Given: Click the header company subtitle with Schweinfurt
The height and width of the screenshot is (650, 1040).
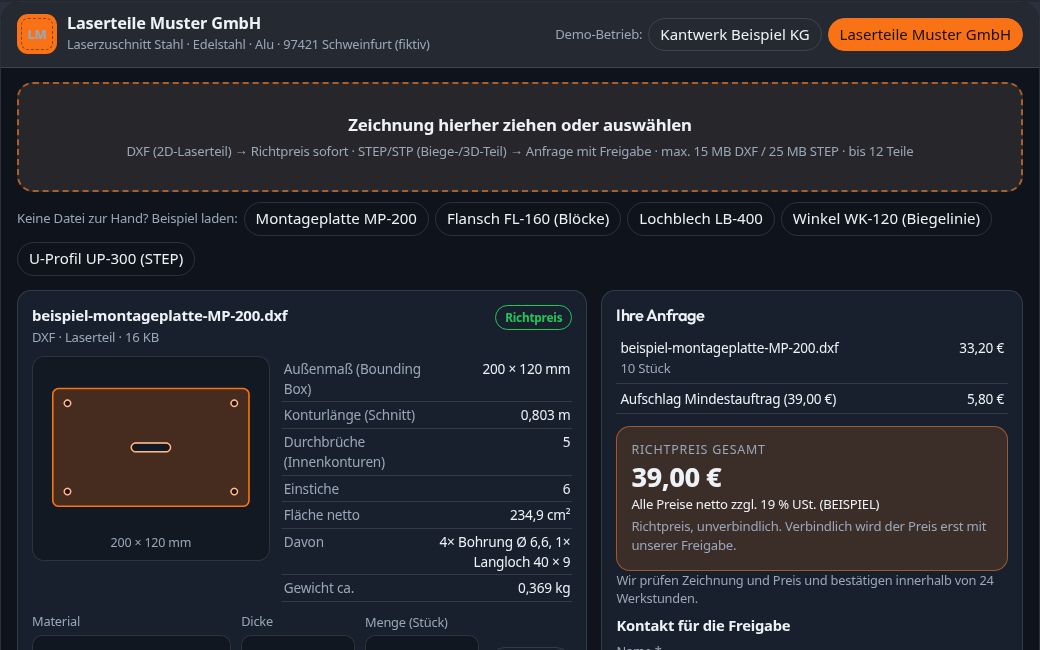Looking at the screenshot, I should pyautogui.click(x=248, y=44).
